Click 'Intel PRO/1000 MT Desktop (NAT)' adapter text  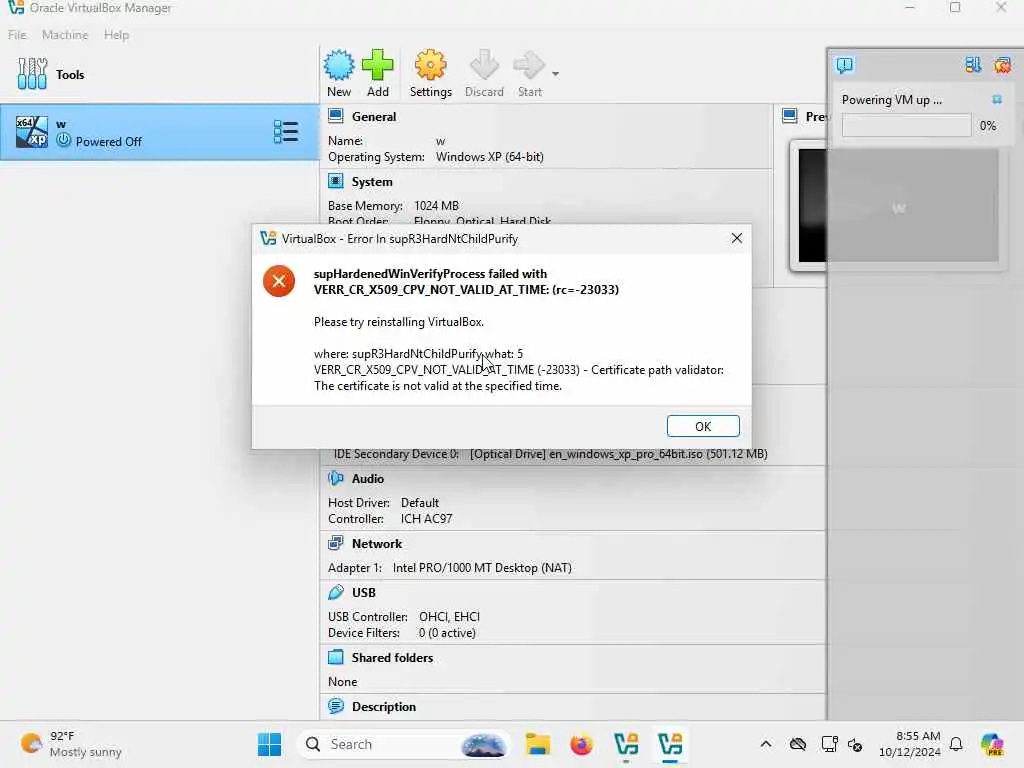tap(482, 568)
